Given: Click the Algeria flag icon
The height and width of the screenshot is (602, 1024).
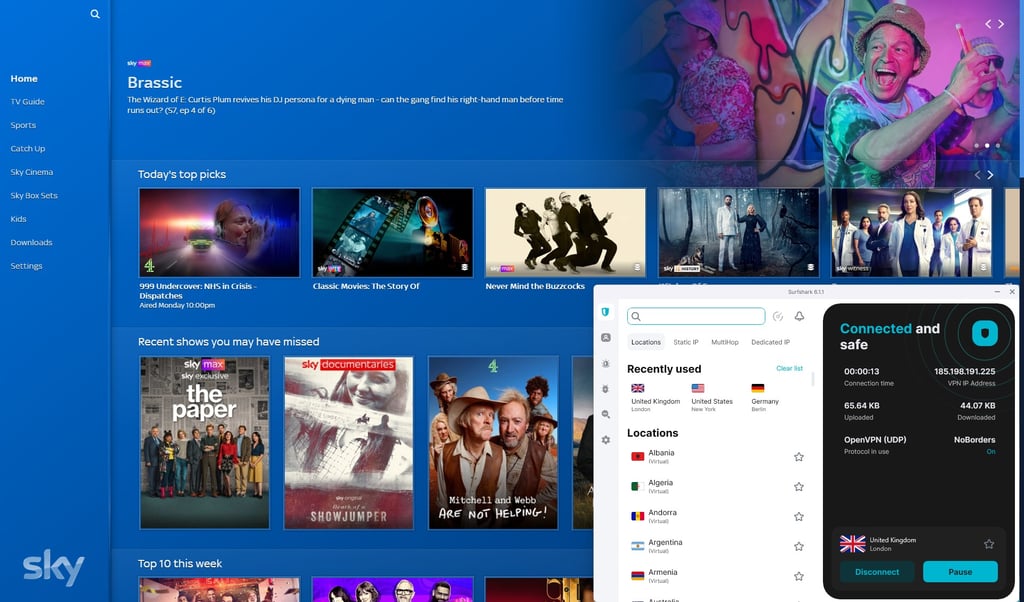Looking at the screenshot, I should point(637,486).
